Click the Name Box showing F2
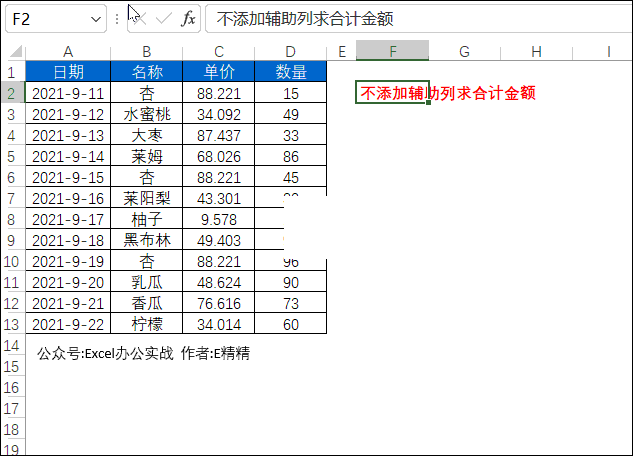Viewport: 633px width, 456px height. 56,19
